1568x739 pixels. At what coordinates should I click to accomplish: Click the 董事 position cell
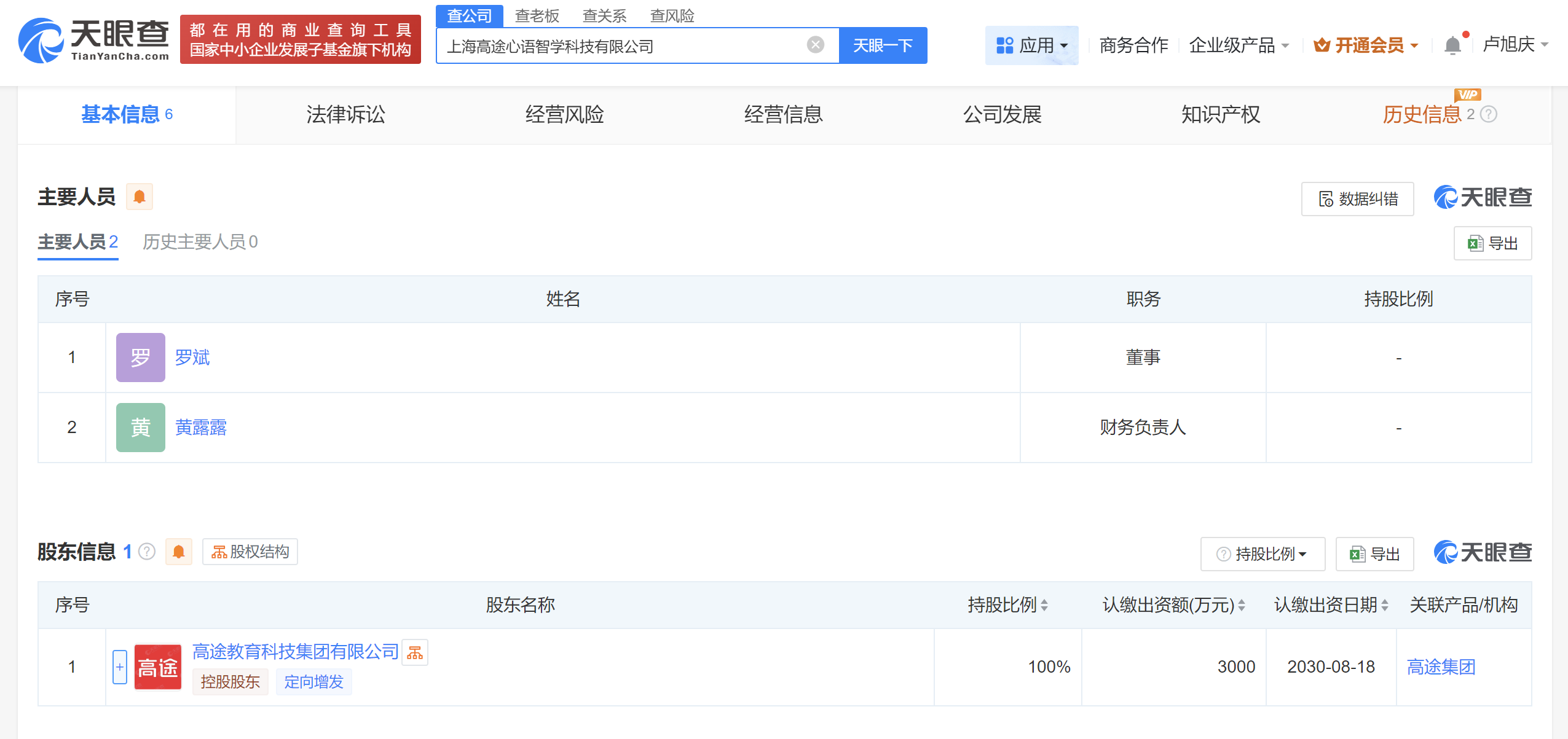pos(1143,358)
